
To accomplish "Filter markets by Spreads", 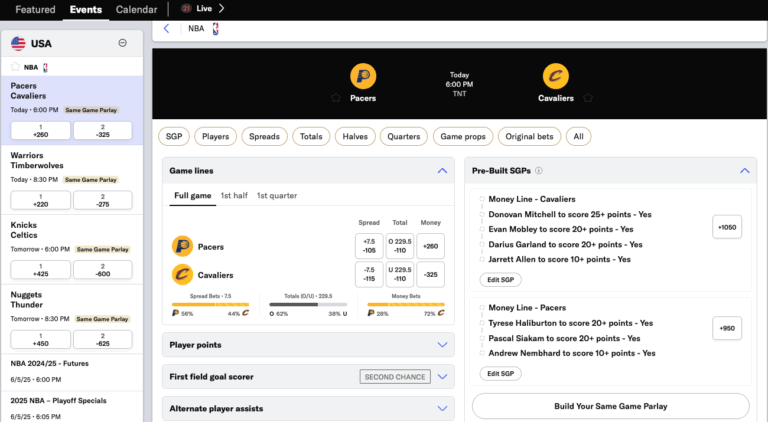I will (264, 137).
